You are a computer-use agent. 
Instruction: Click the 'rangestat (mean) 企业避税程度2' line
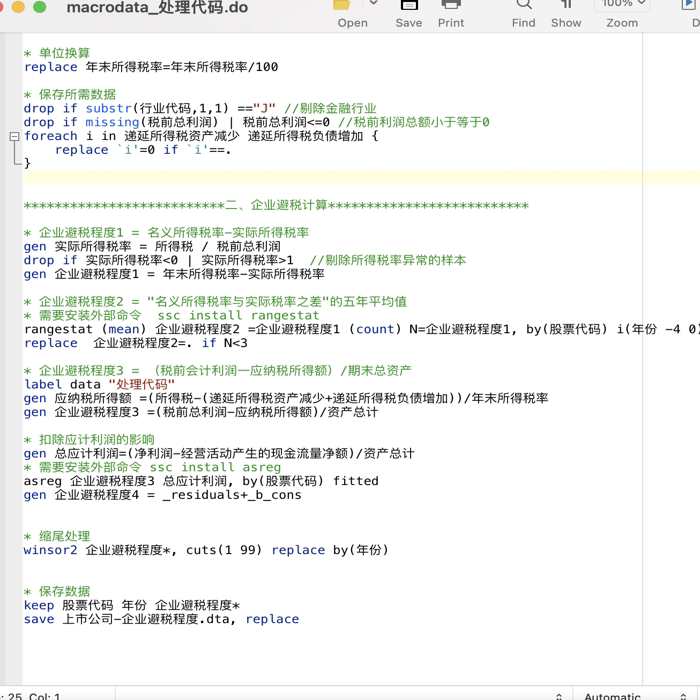362,329
